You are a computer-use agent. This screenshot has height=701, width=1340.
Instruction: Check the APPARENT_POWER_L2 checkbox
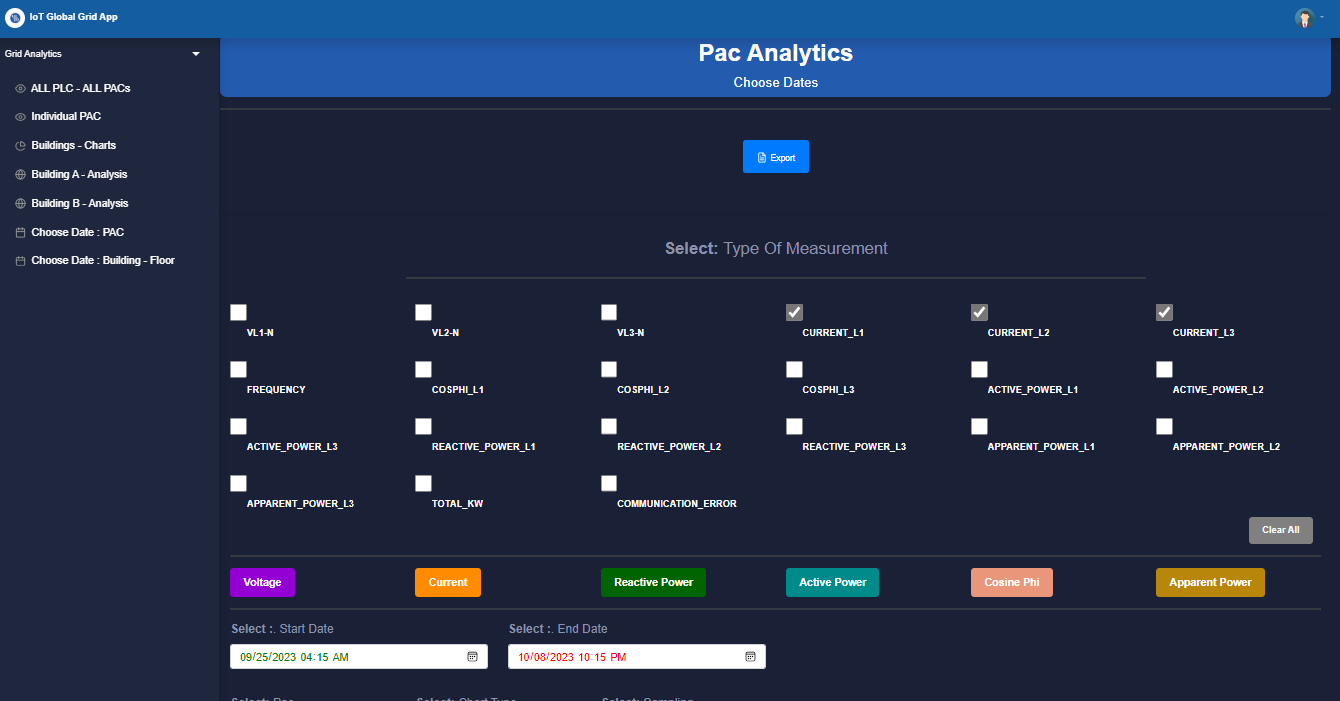coord(1164,427)
